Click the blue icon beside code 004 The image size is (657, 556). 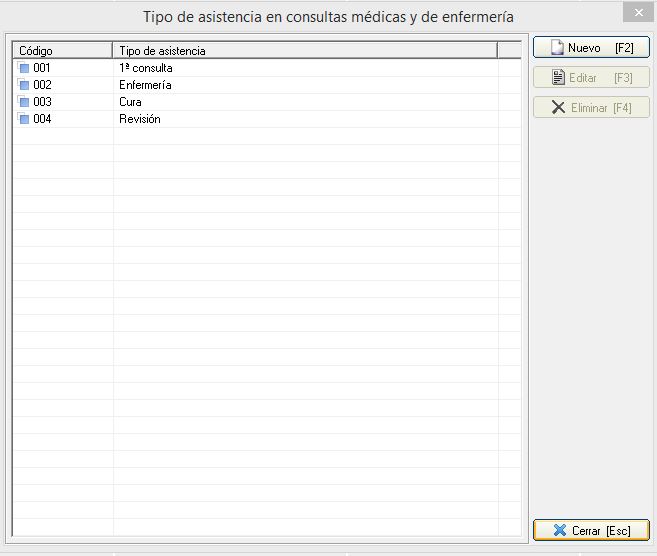click(24, 119)
